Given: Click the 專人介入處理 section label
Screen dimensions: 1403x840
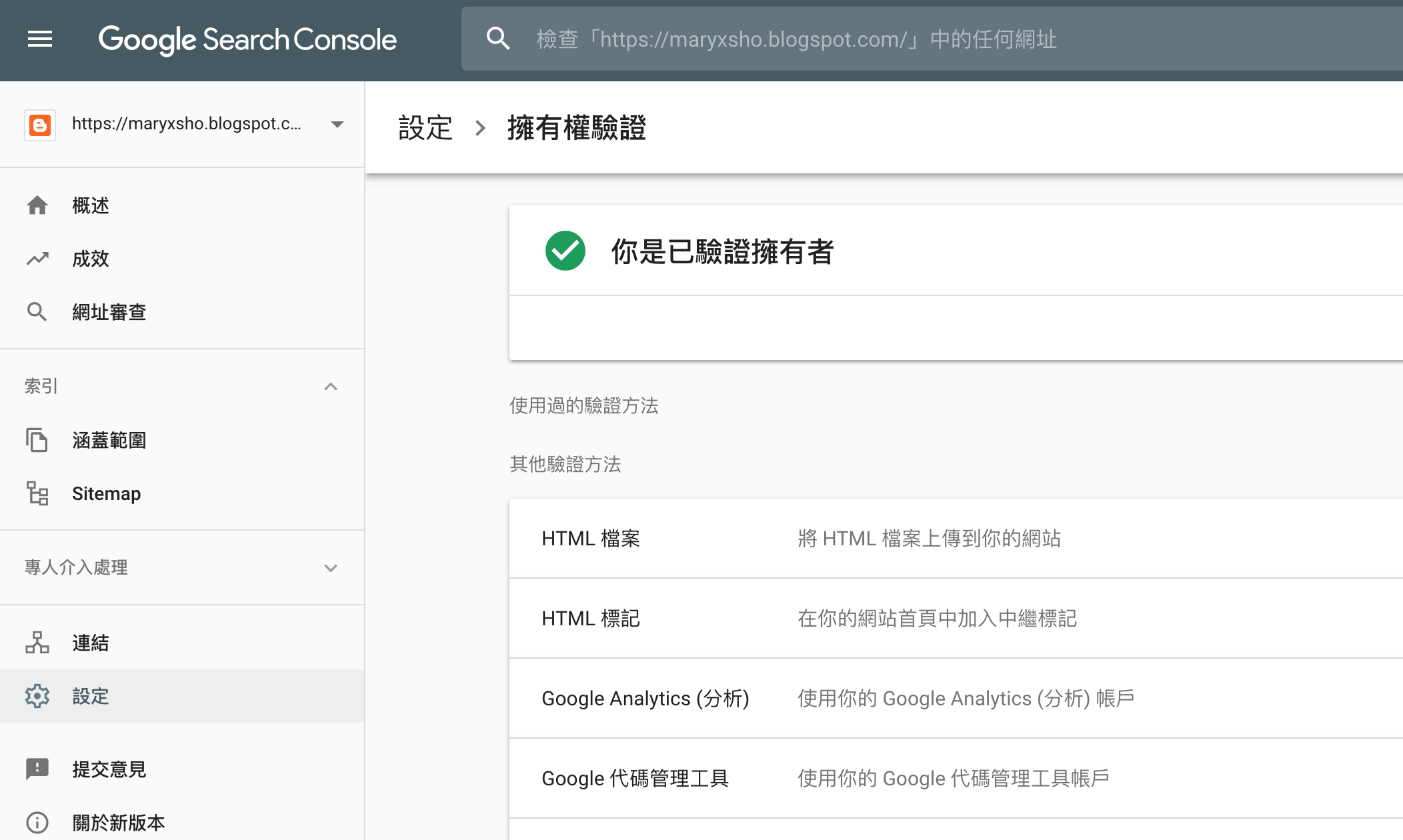Looking at the screenshot, I should 76,567.
